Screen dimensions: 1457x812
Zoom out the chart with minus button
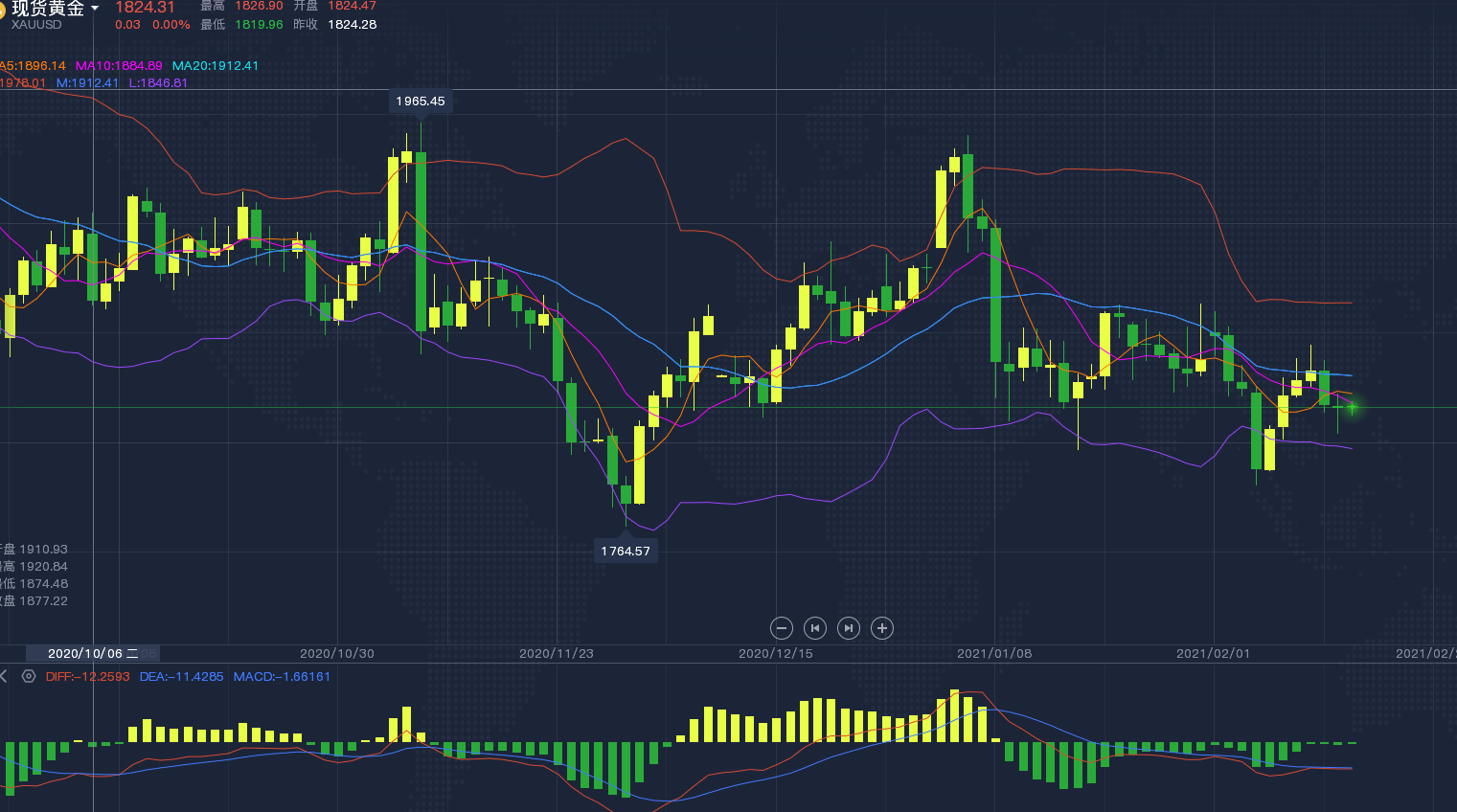[x=782, y=628]
